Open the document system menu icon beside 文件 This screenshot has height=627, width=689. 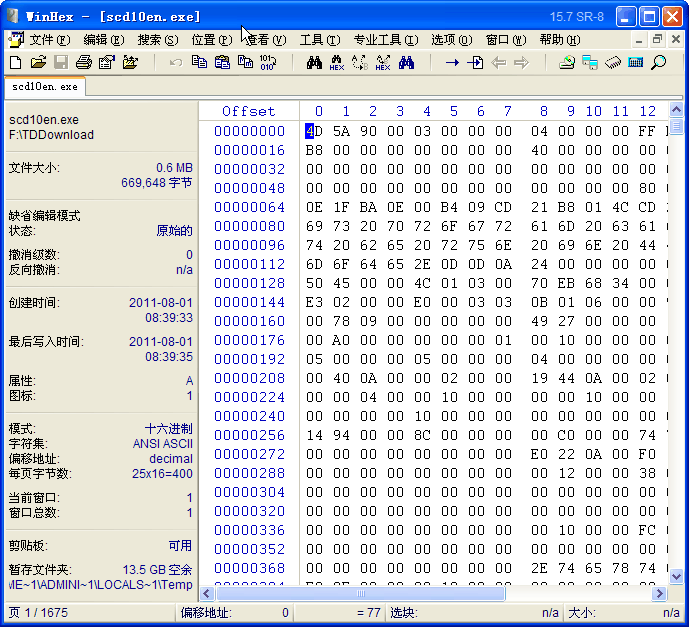coord(15,40)
